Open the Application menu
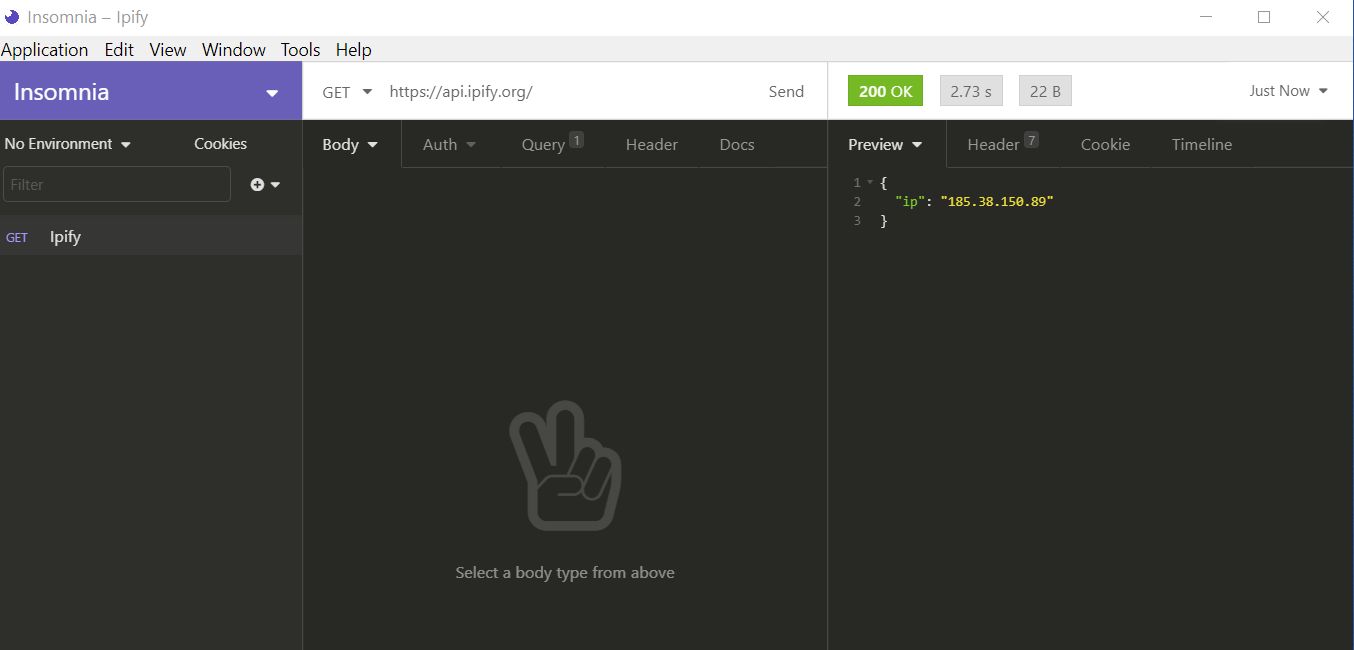This screenshot has width=1354, height=650. pyautogui.click(x=45, y=50)
